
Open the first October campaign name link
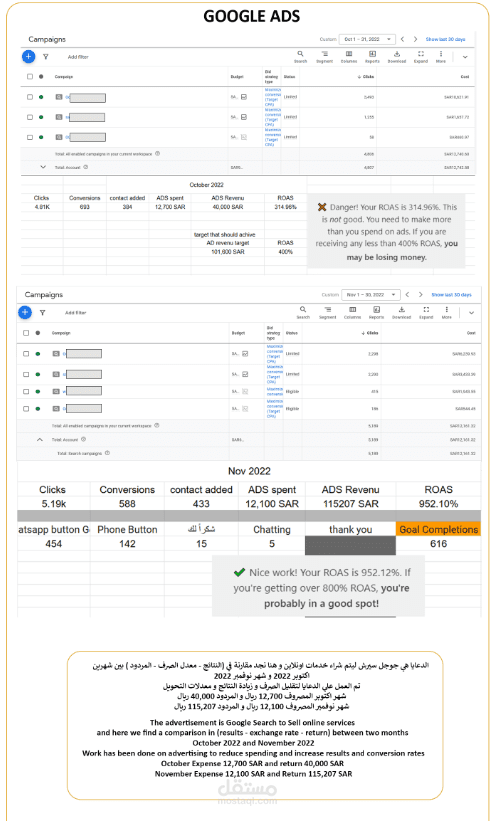(86, 98)
